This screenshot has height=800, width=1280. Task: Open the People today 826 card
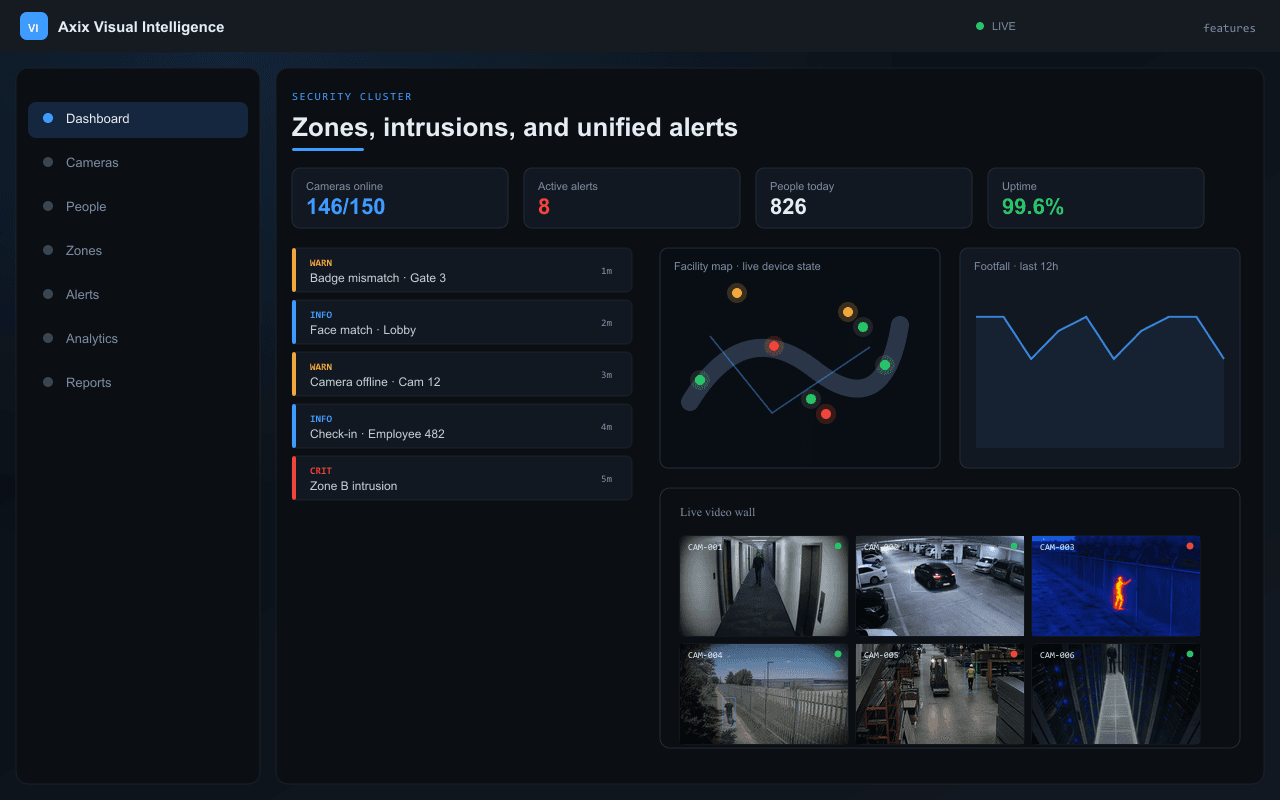coord(864,198)
